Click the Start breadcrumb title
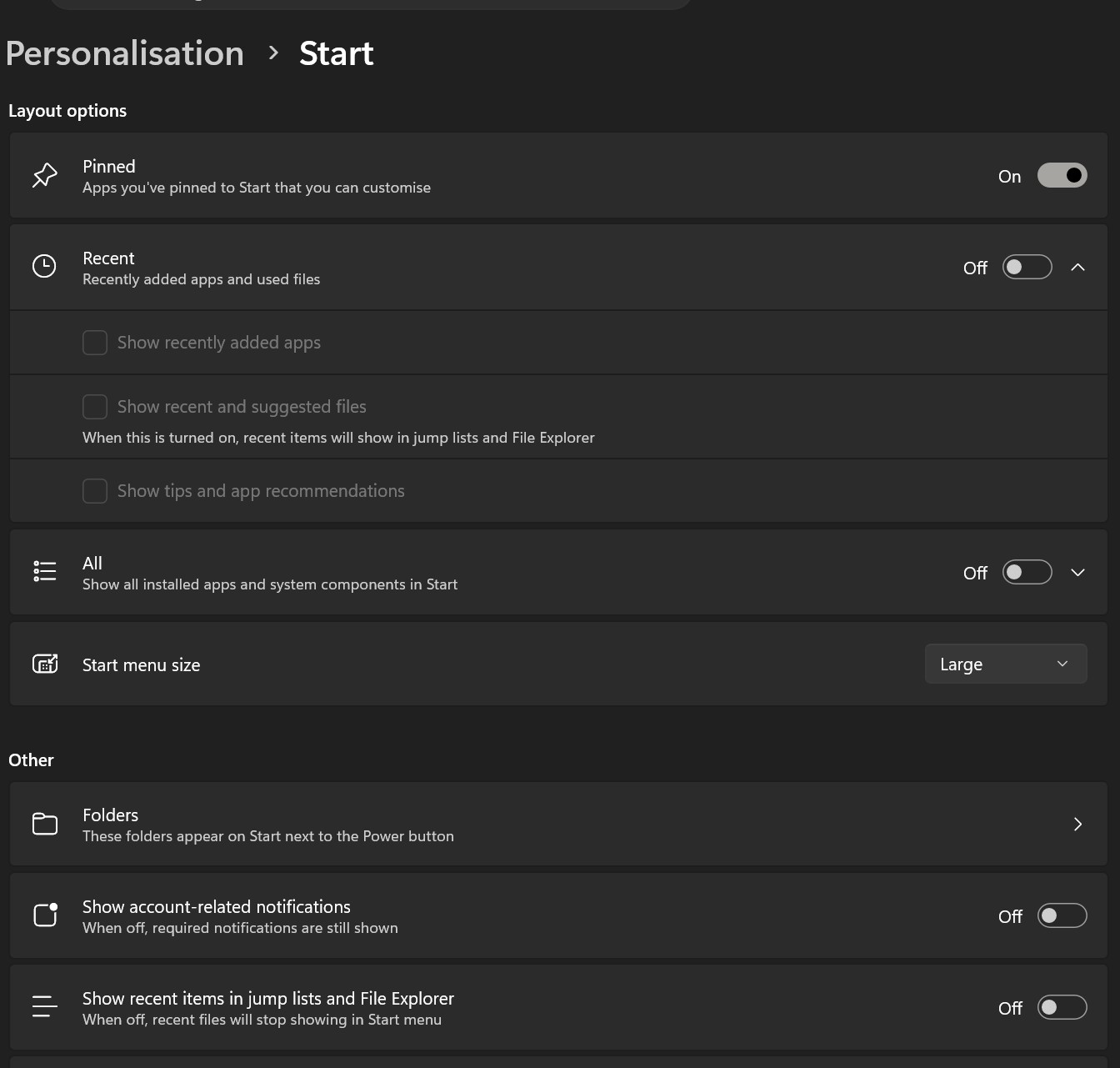This screenshot has width=1120, height=1068. click(337, 53)
